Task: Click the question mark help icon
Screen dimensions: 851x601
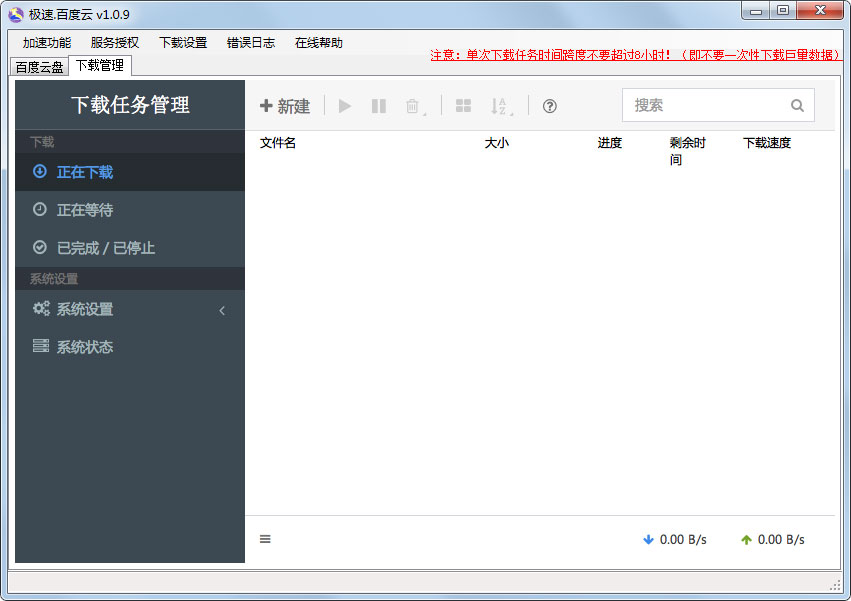Action: pos(549,106)
